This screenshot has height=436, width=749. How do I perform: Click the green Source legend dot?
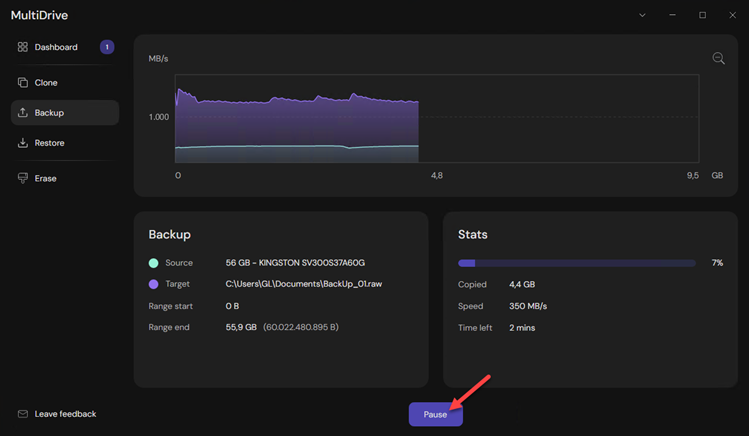click(153, 263)
